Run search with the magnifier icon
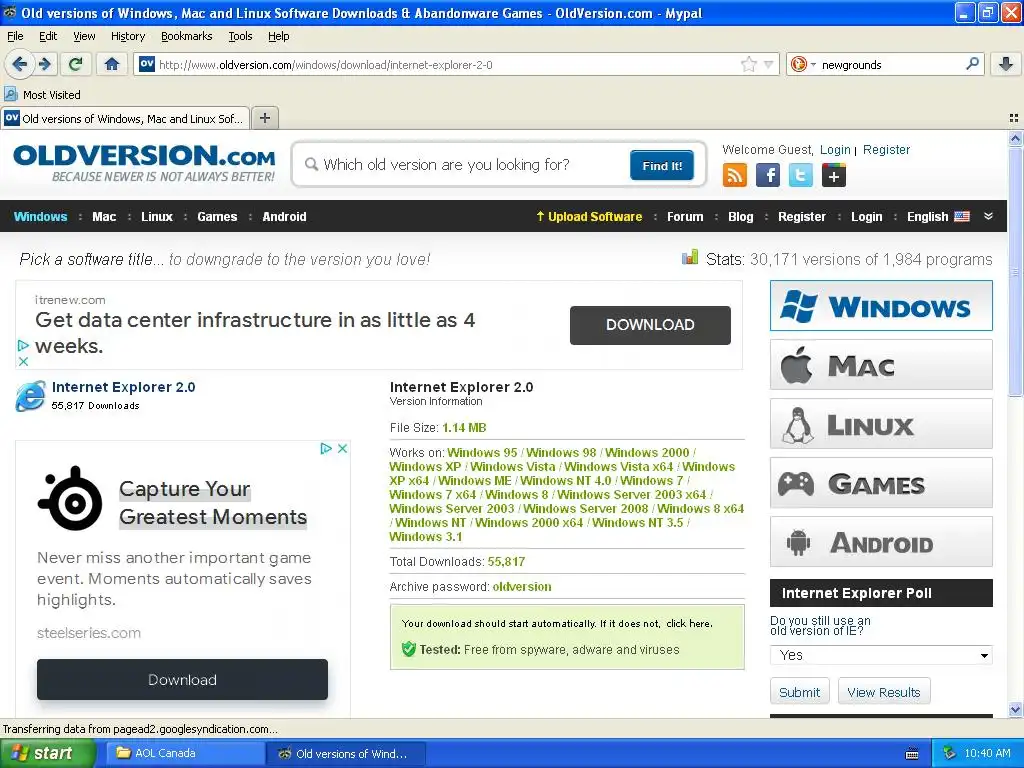Viewport: 1024px width, 768px height. pyautogui.click(x=972, y=64)
